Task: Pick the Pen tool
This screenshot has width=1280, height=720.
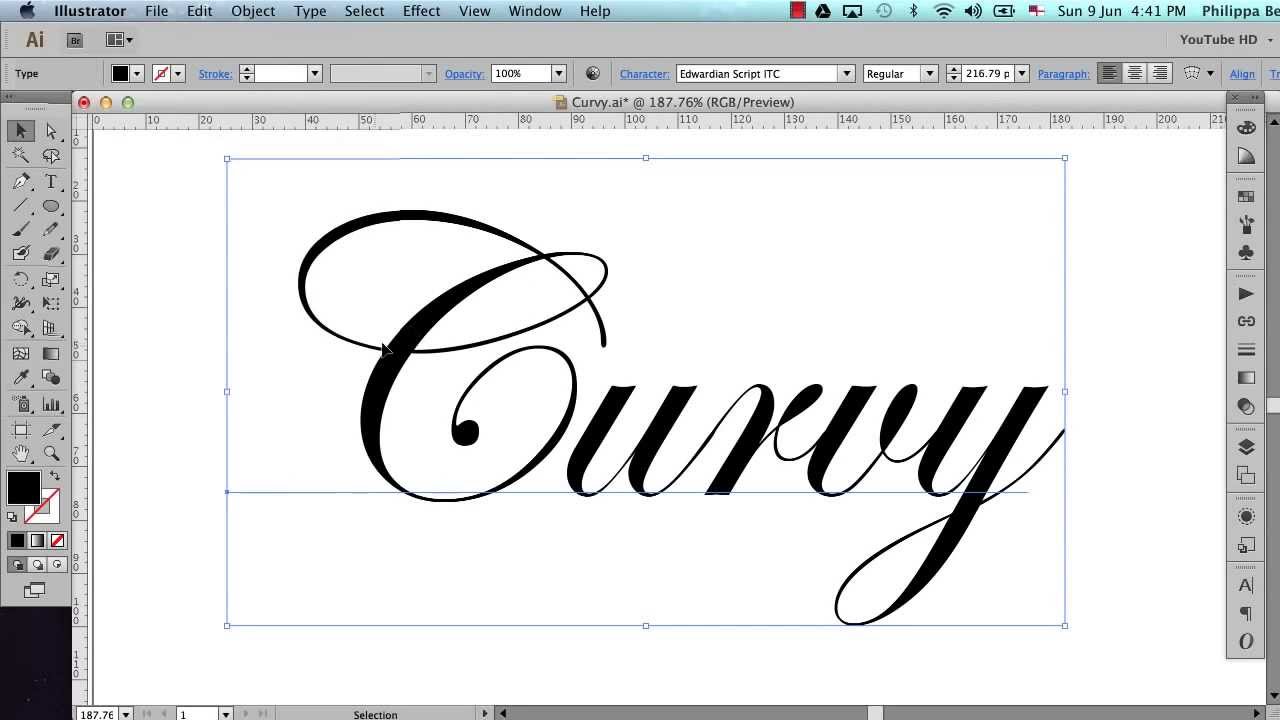Action: (20, 181)
